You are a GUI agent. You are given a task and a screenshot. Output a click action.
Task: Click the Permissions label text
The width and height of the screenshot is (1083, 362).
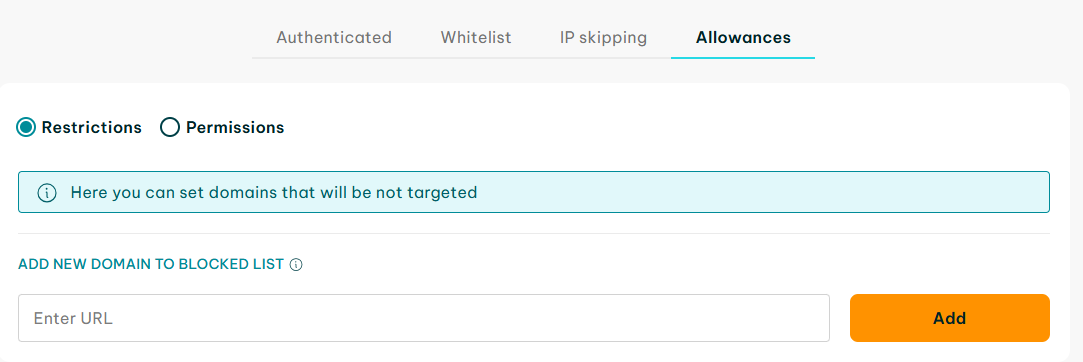235,128
